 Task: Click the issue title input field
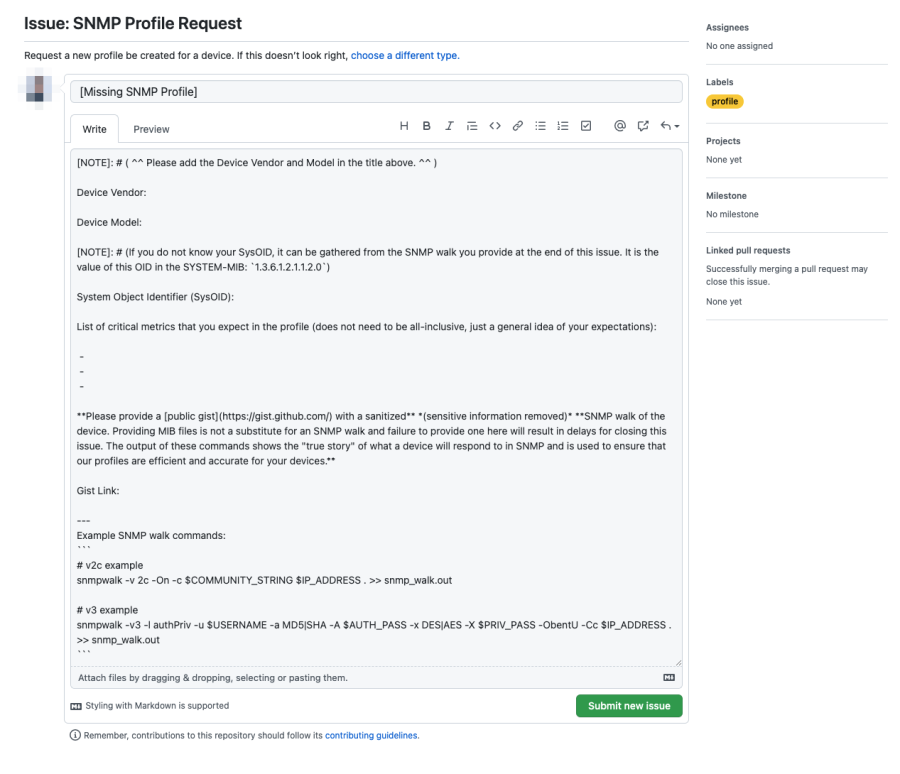click(x=377, y=91)
